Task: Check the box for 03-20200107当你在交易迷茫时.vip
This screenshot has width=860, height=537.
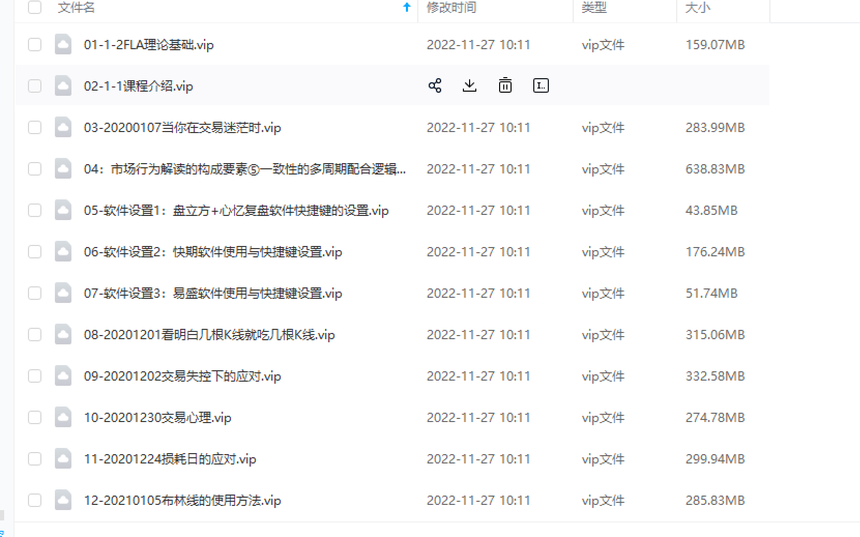Action: (x=35, y=127)
